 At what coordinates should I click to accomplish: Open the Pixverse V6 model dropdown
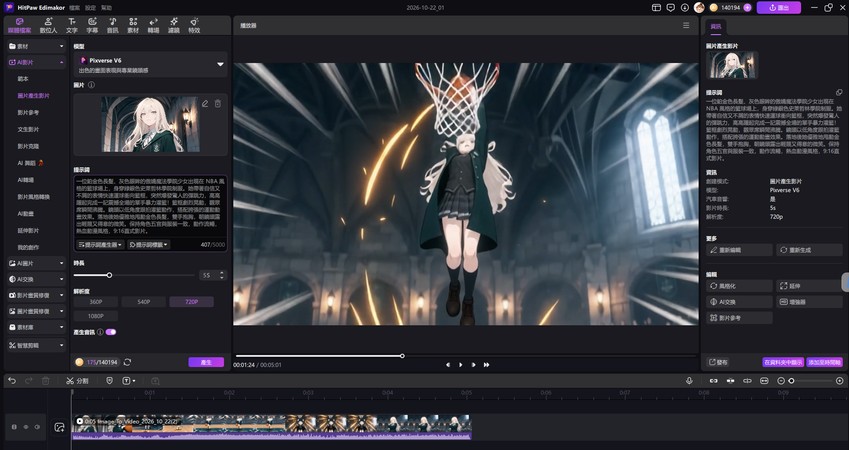point(150,64)
